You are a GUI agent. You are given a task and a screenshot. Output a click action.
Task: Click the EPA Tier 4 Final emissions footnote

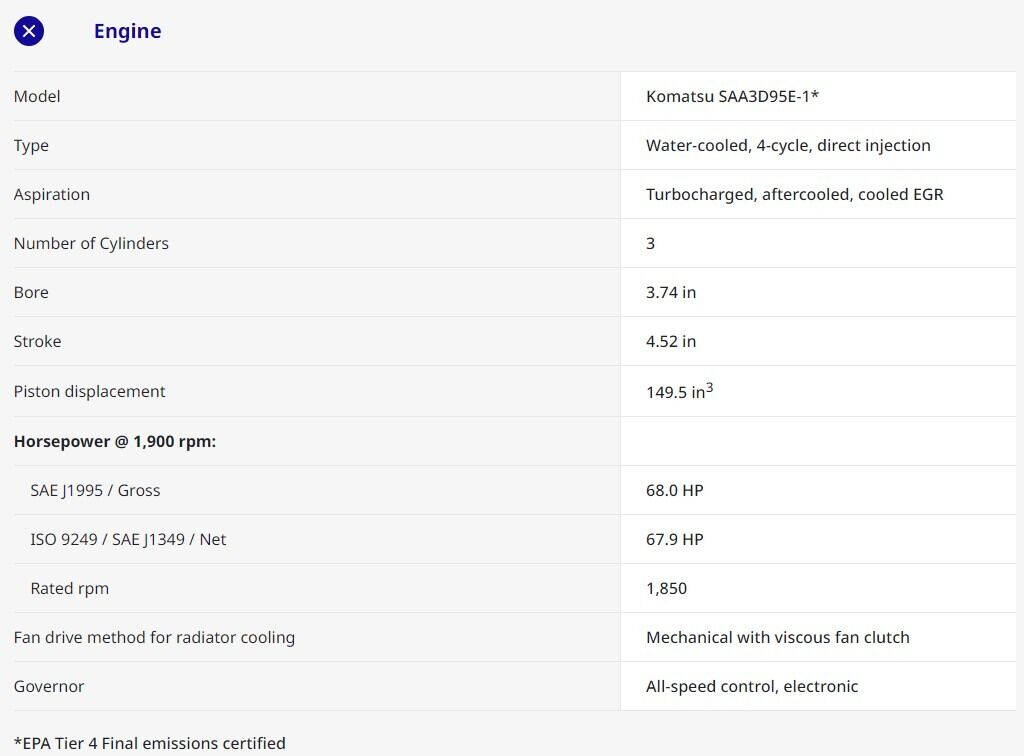pyautogui.click(x=149, y=743)
